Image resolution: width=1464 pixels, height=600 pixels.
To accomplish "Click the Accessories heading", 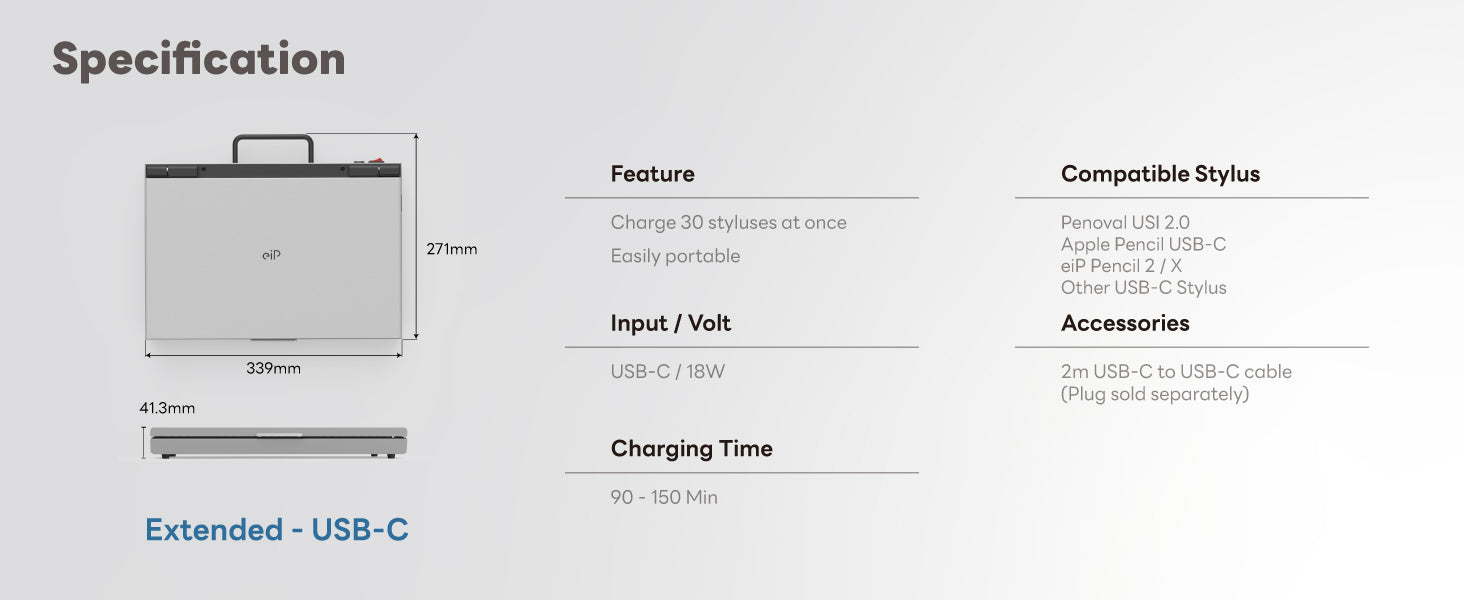I will coord(1125,323).
